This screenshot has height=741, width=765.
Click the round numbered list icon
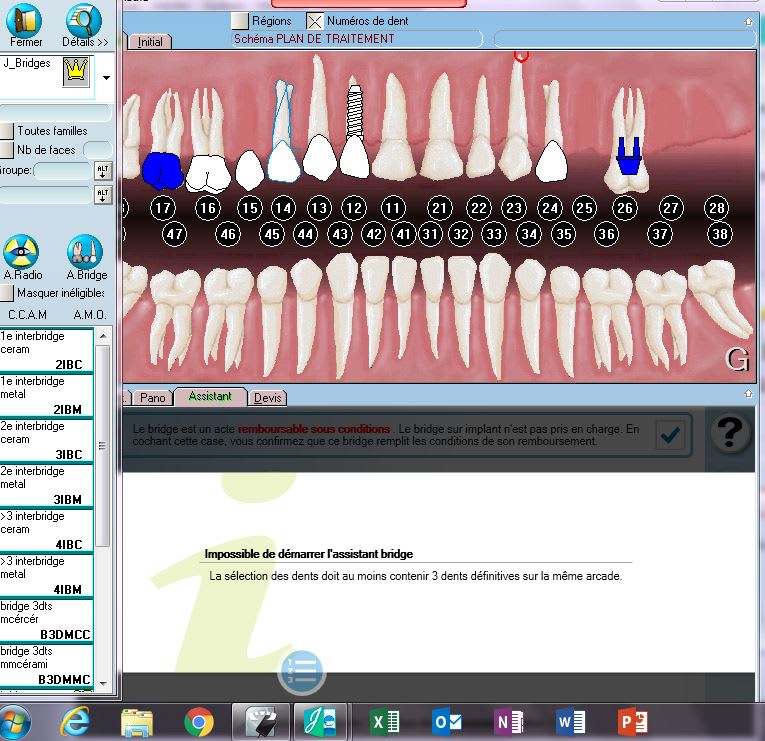pos(301,671)
